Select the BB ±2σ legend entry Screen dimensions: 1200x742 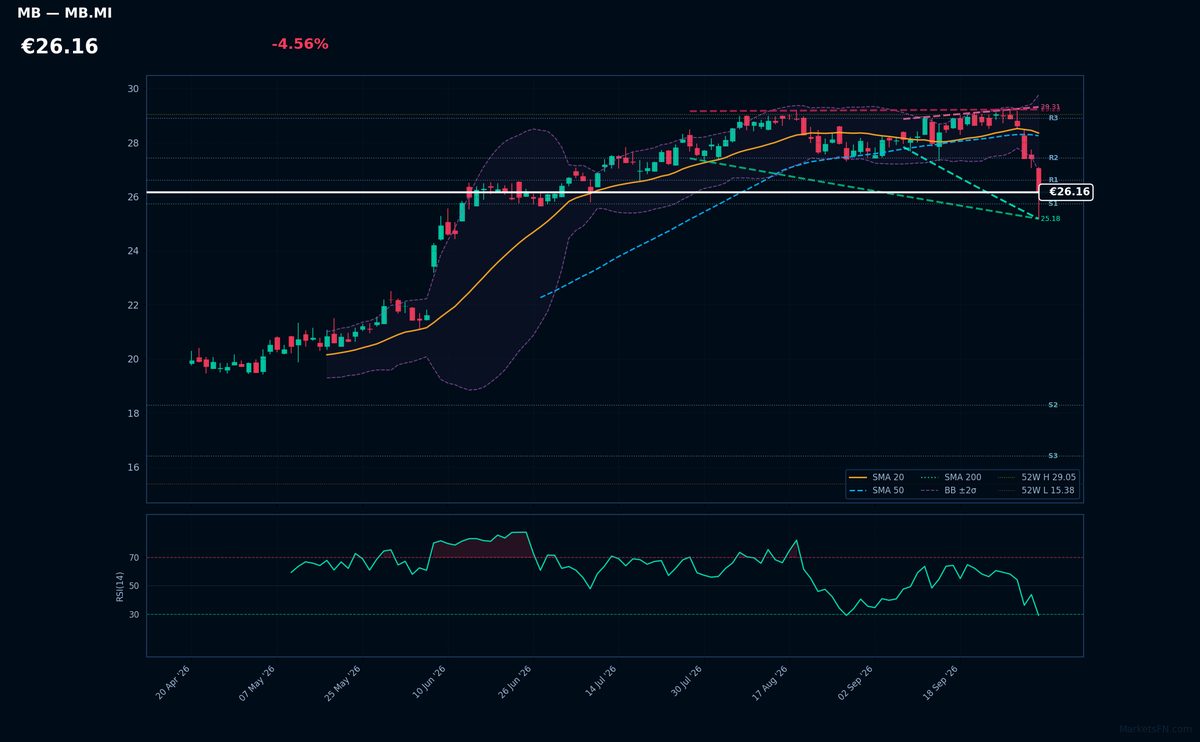(x=950, y=491)
